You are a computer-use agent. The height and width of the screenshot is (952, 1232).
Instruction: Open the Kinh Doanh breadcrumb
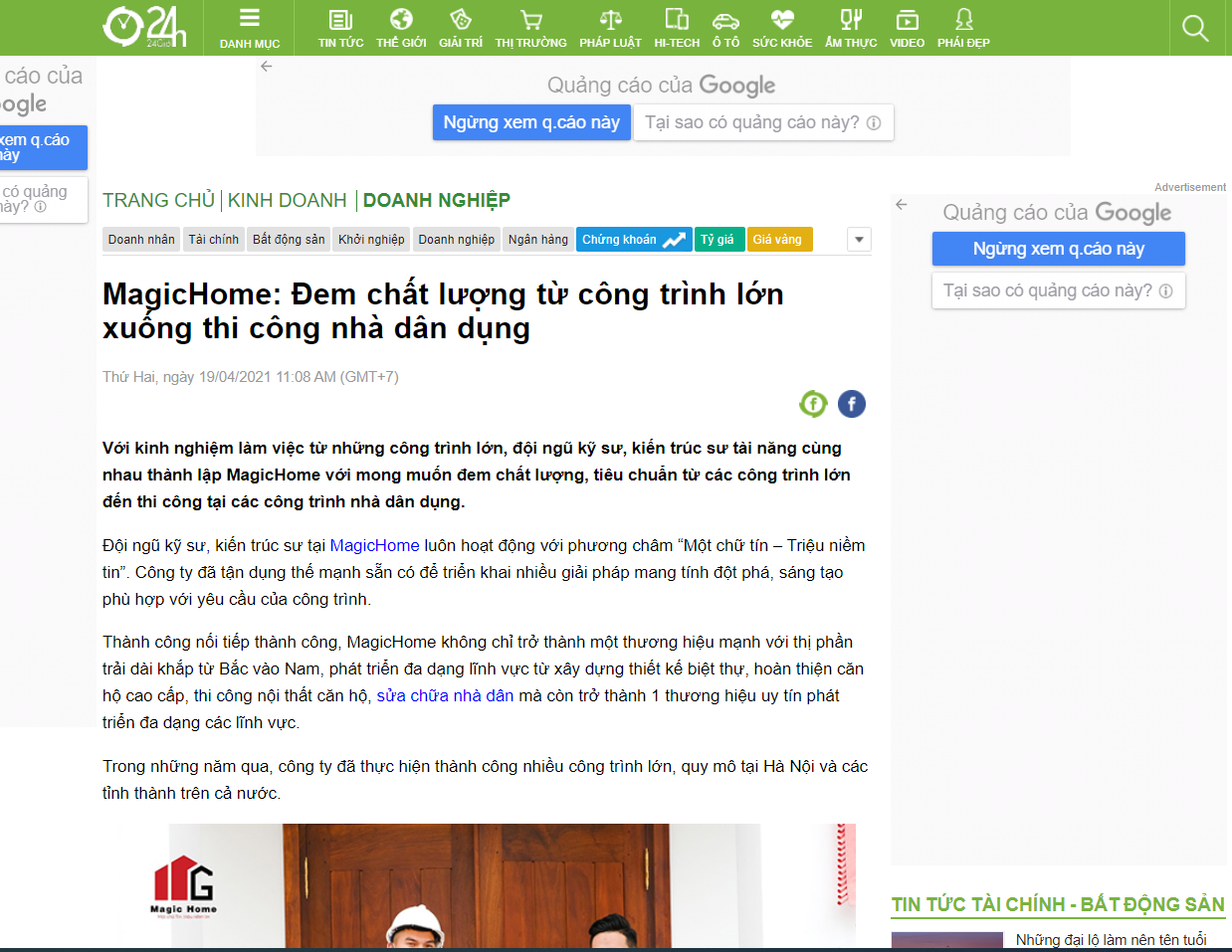point(287,201)
